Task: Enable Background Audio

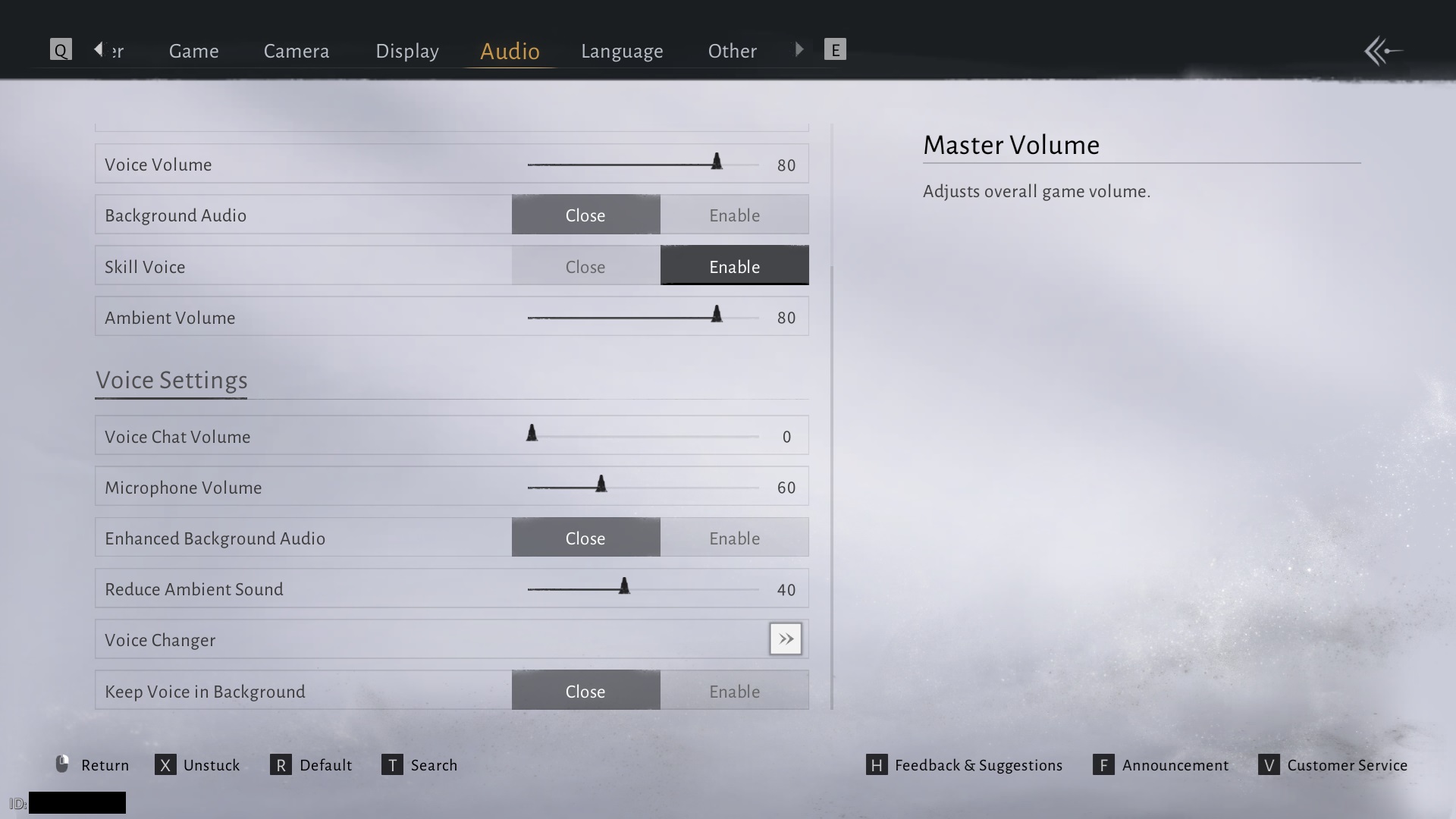Action: [x=734, y=215]
